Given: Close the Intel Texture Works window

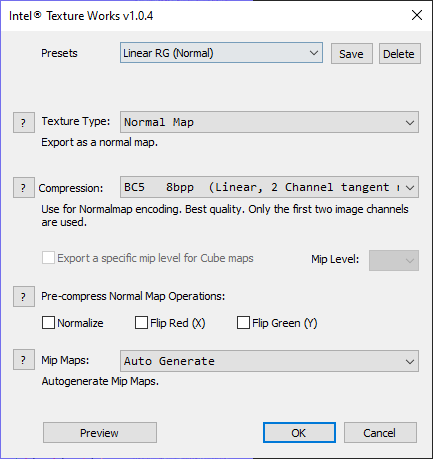Looking at the screenshot, I should point(417,15).
